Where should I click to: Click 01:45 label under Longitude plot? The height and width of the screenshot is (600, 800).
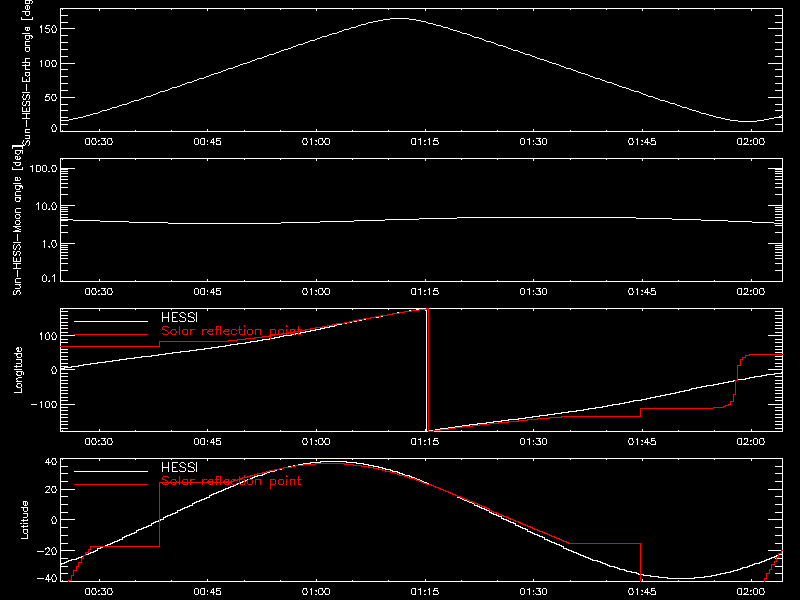tap(642, 442)
